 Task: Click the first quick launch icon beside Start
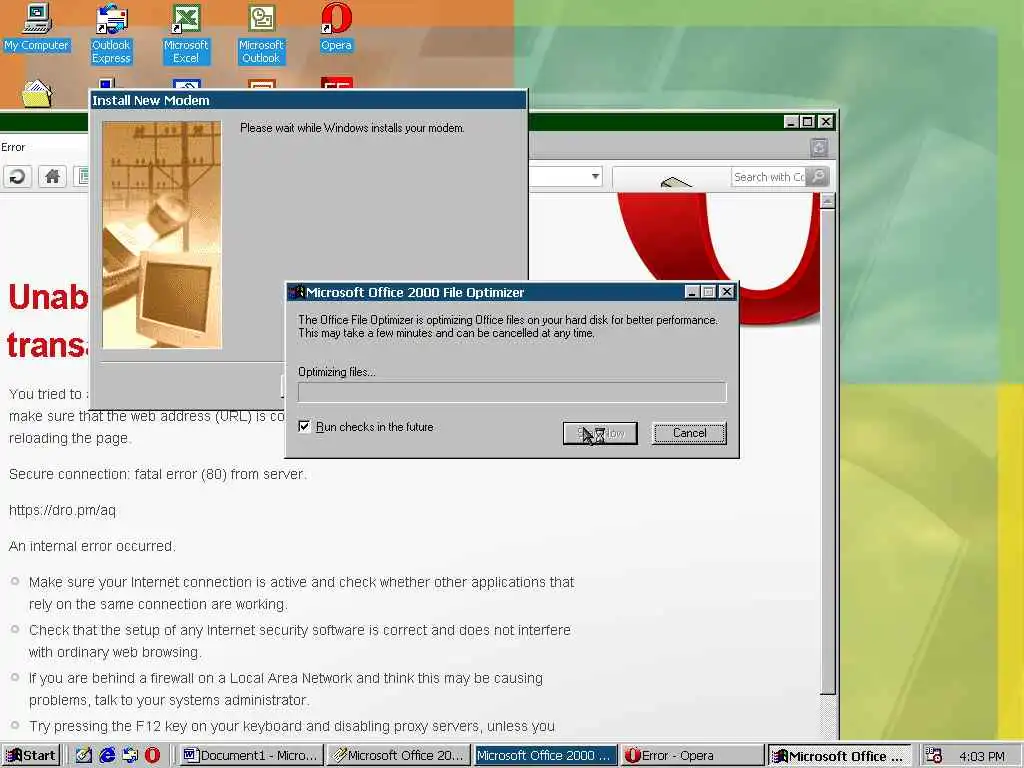click(x=84, y=756)
